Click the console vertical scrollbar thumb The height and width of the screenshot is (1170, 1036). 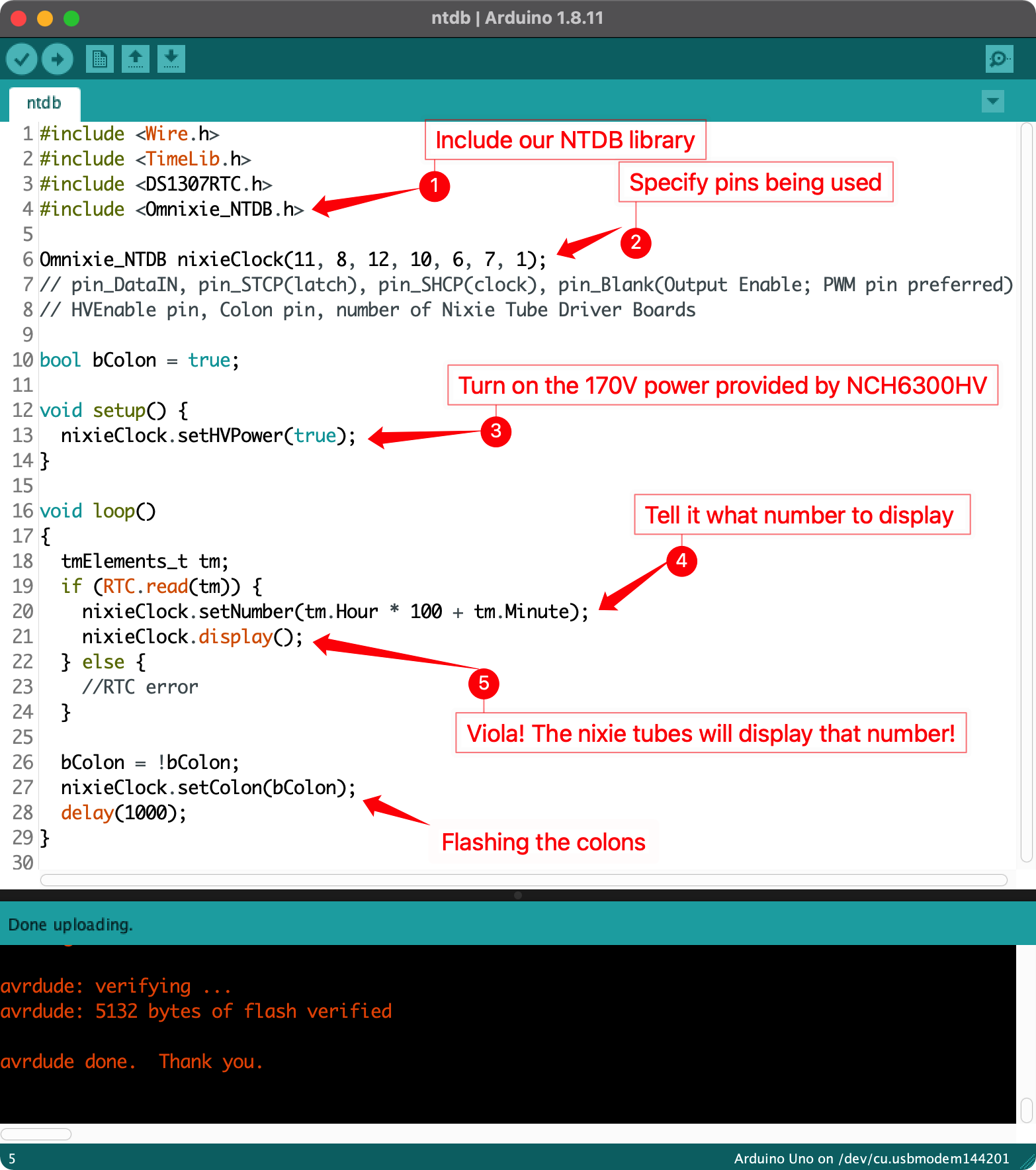[x=1027, y=1110]
